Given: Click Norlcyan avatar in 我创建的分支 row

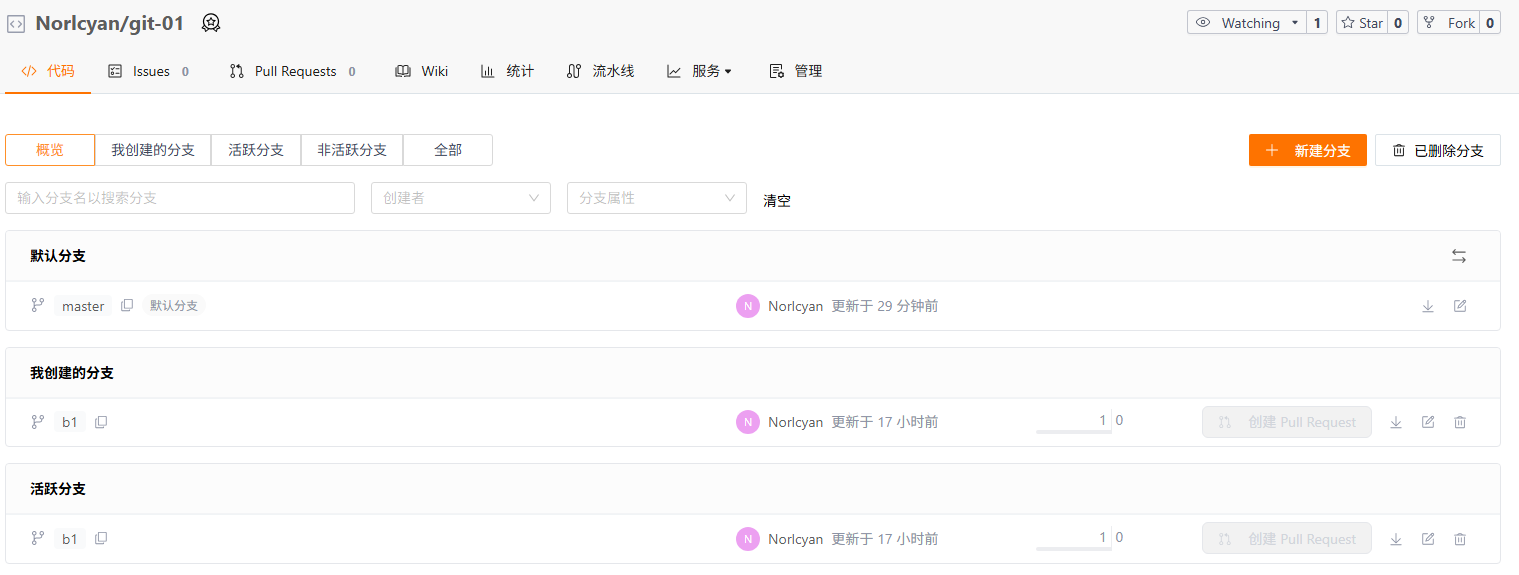Looking at the screenshot, I should click(x=748, y=422).
